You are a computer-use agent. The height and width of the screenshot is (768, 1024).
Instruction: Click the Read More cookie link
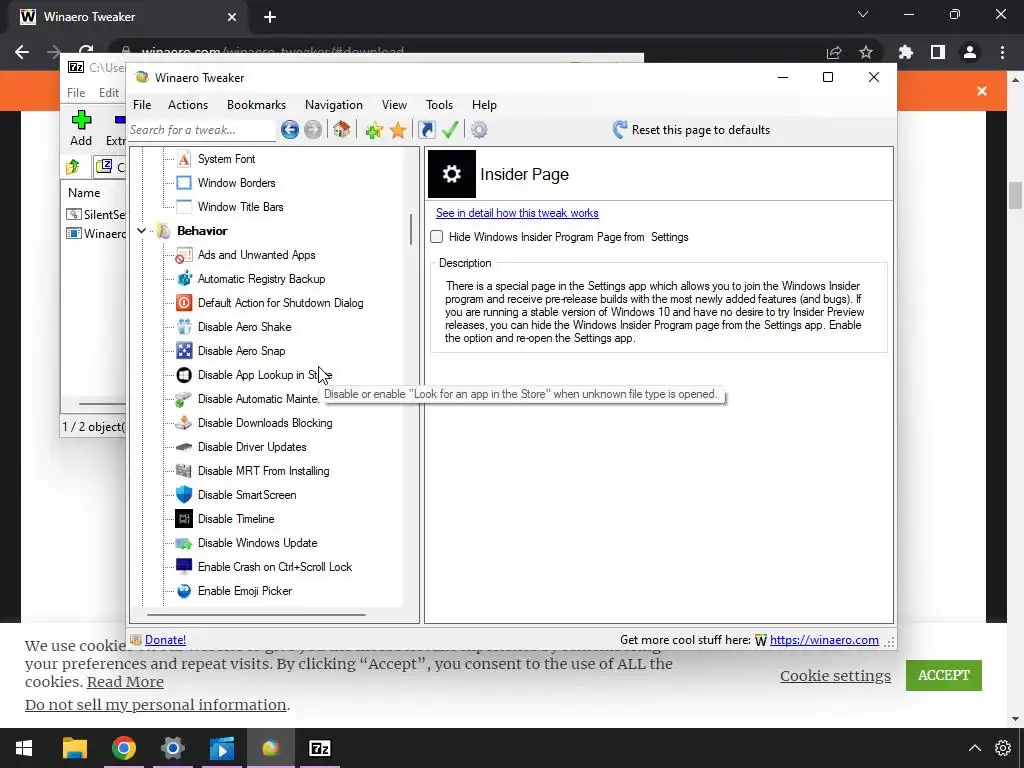(x=125, y=682)
